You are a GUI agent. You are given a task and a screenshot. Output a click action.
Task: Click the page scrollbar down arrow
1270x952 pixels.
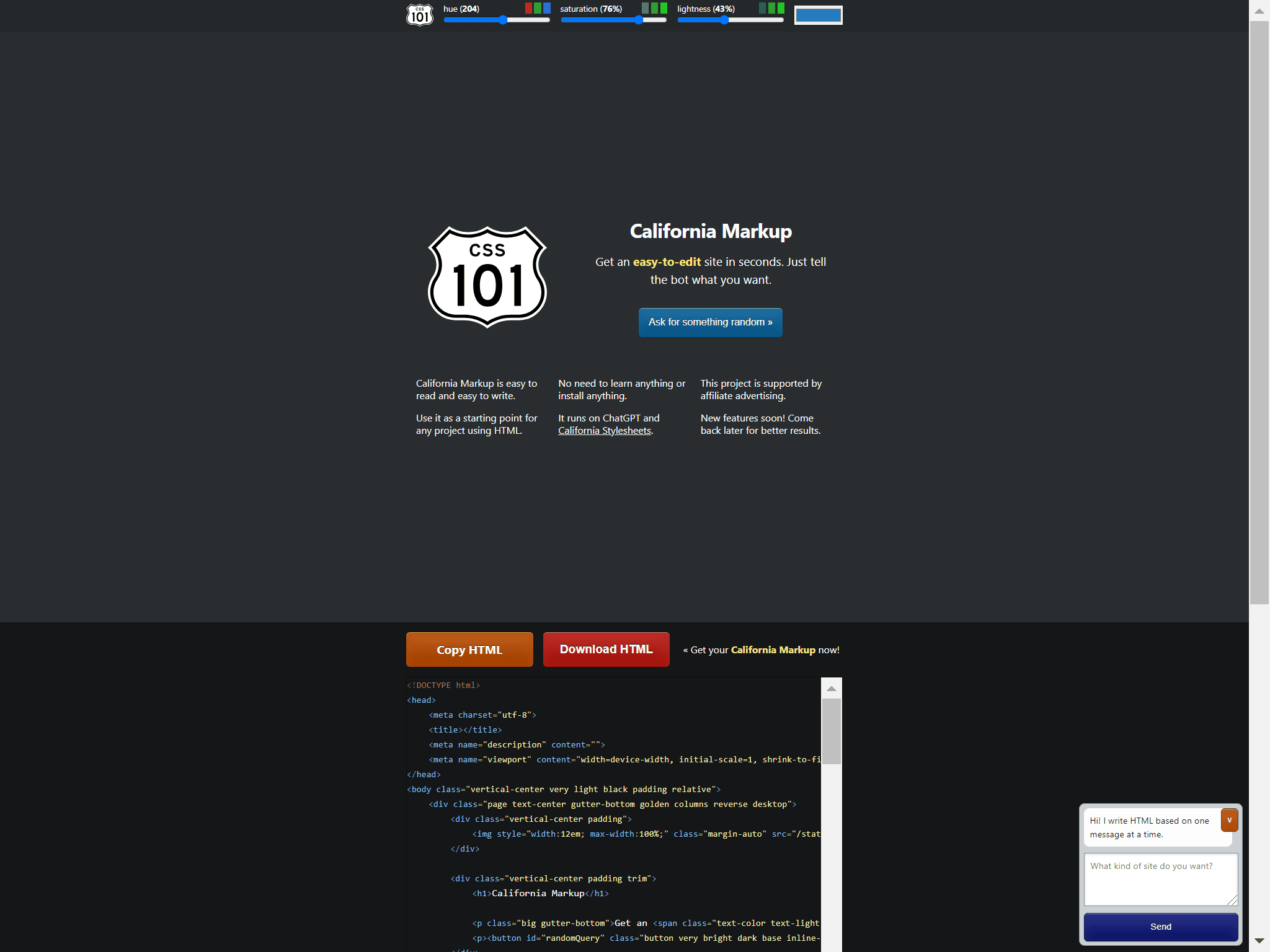(x=1259, y=941)
